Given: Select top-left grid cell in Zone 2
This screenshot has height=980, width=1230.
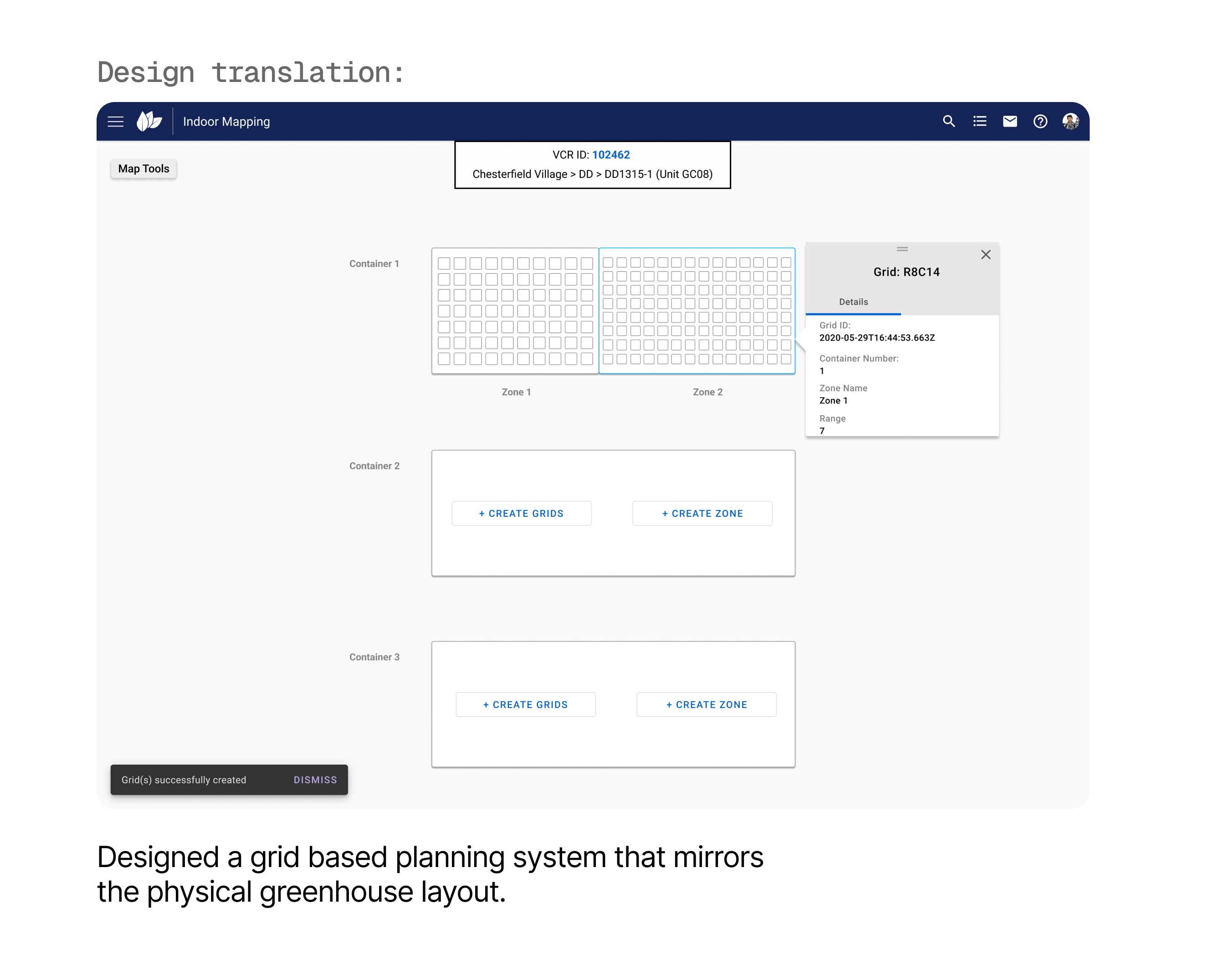Looking at the screenshot, I should tap(608, 262).
